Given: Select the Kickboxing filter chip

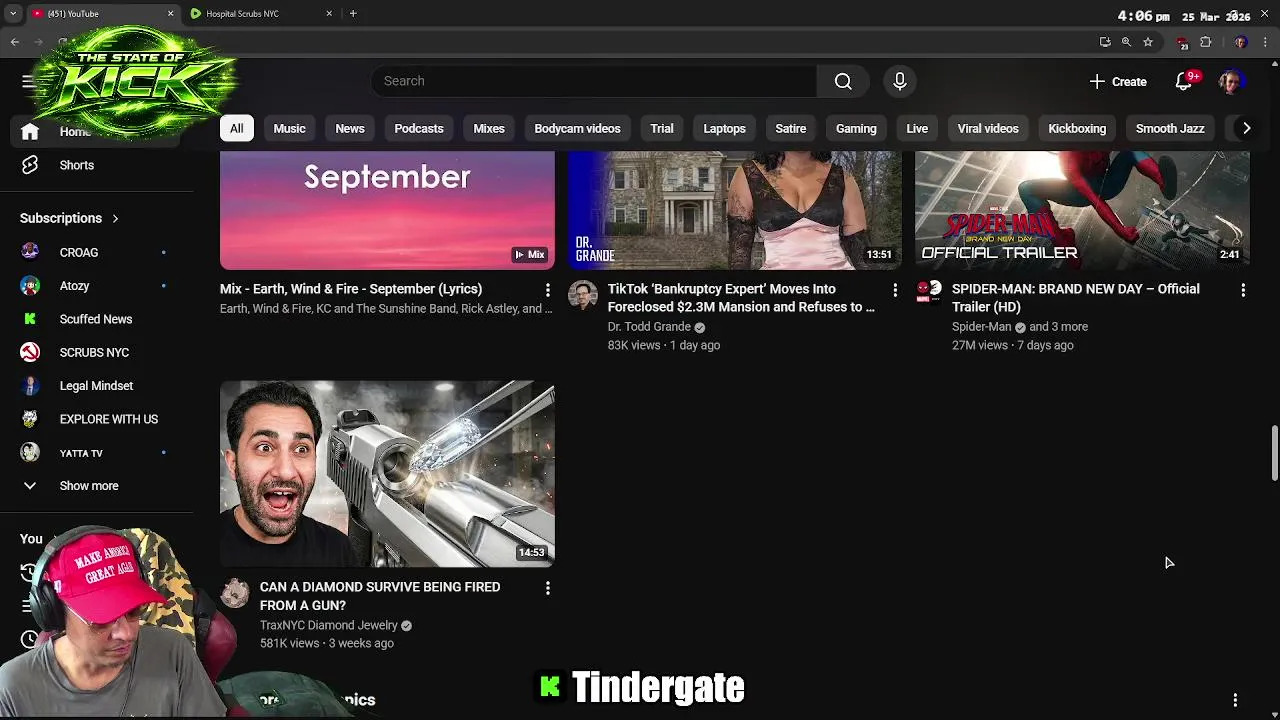Looking at the screenshot, I should 1077,128.
